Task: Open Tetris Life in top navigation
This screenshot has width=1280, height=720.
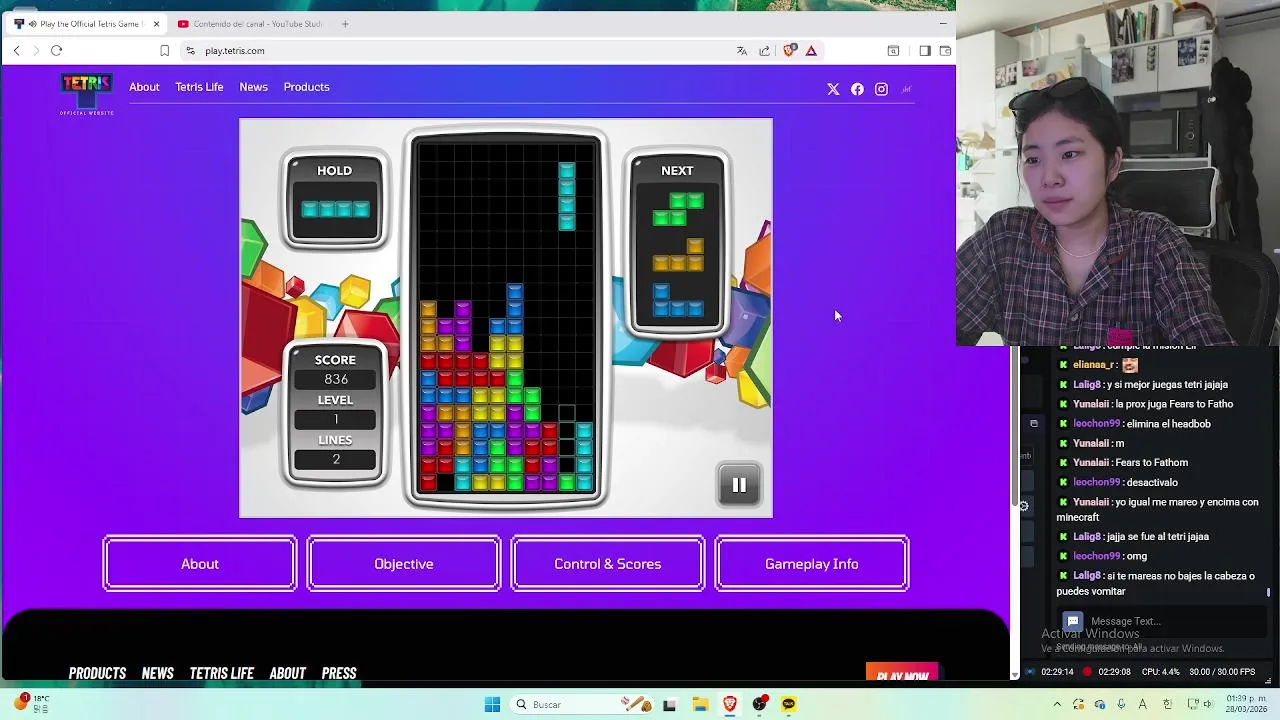Action: pyautogui.click(x=199, y=87)
